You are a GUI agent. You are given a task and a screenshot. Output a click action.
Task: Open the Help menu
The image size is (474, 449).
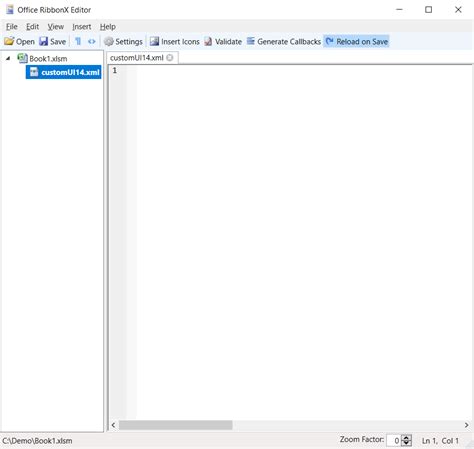click(x=108, y=27)
